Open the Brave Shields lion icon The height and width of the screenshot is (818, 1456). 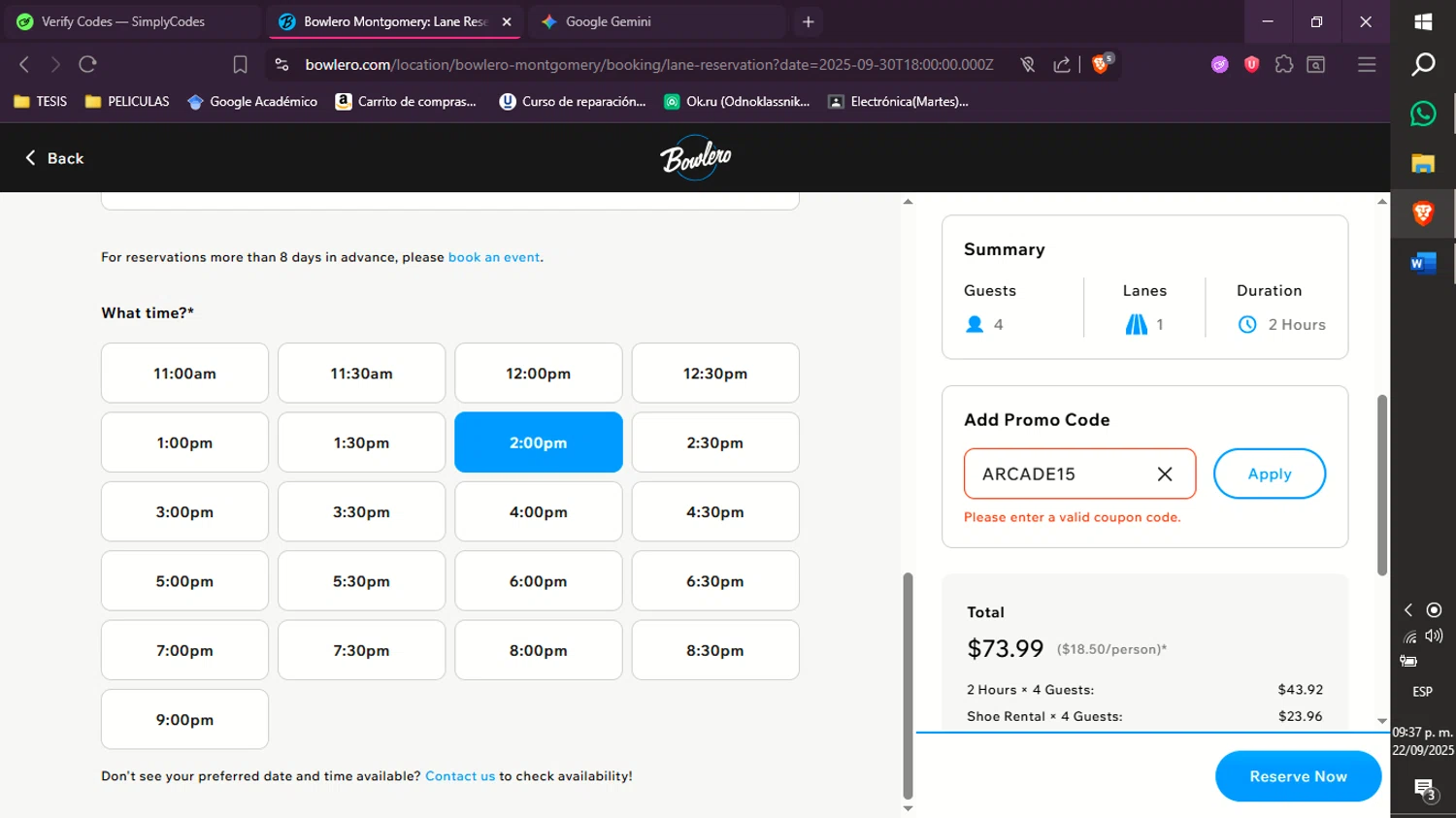[x=1102, y=64]
